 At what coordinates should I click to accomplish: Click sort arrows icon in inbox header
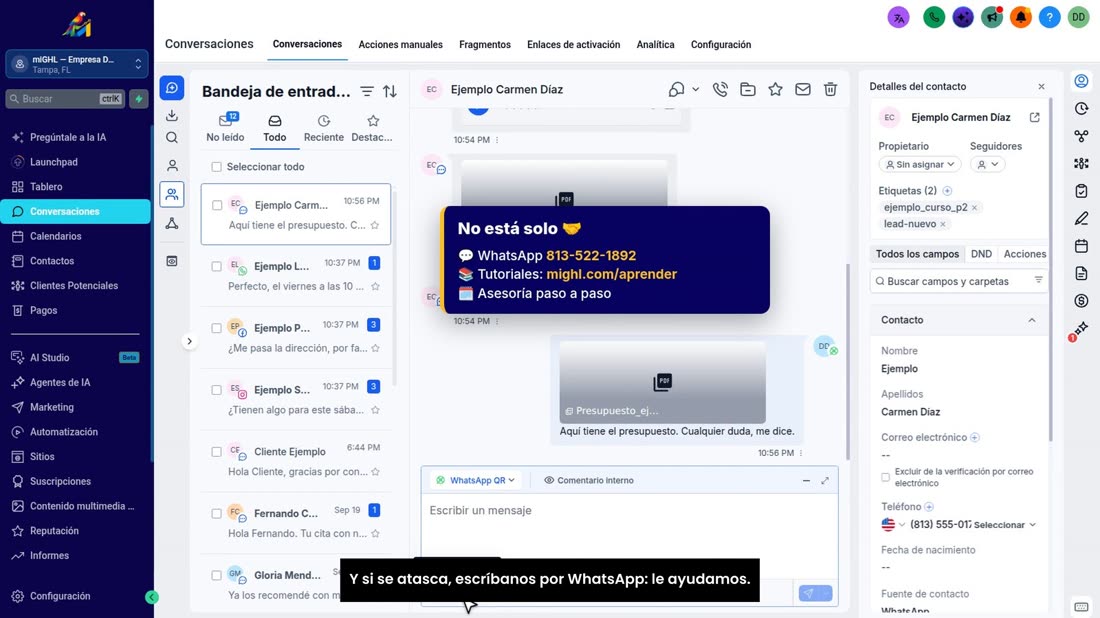390,91
